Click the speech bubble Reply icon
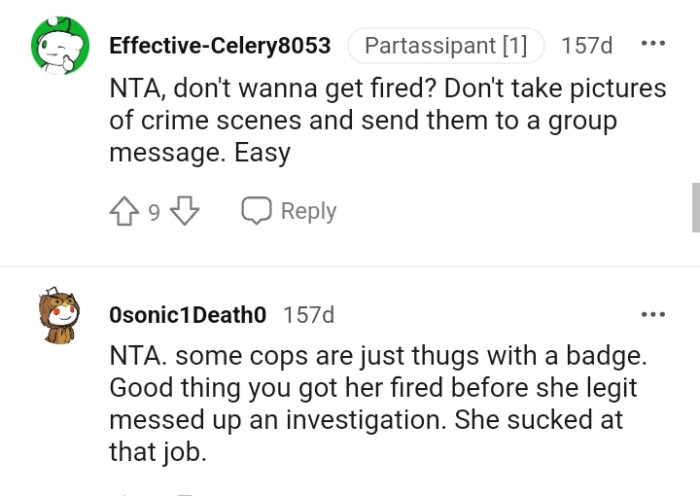 click(258, 211)
